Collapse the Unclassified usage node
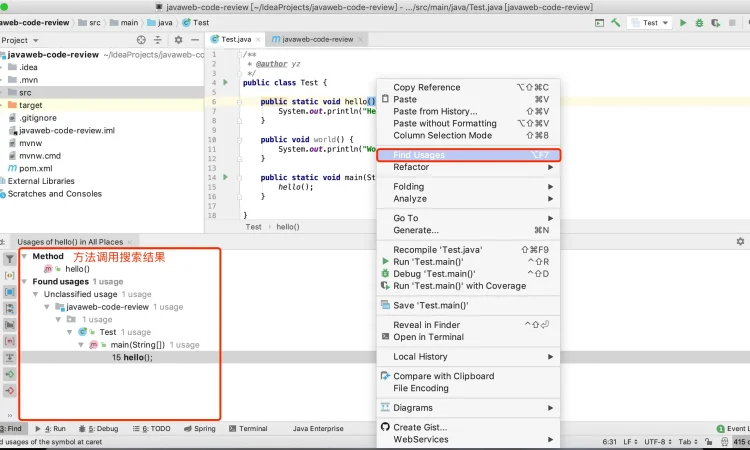The height and width of the screenshot is (450, 750). (35, 294)
